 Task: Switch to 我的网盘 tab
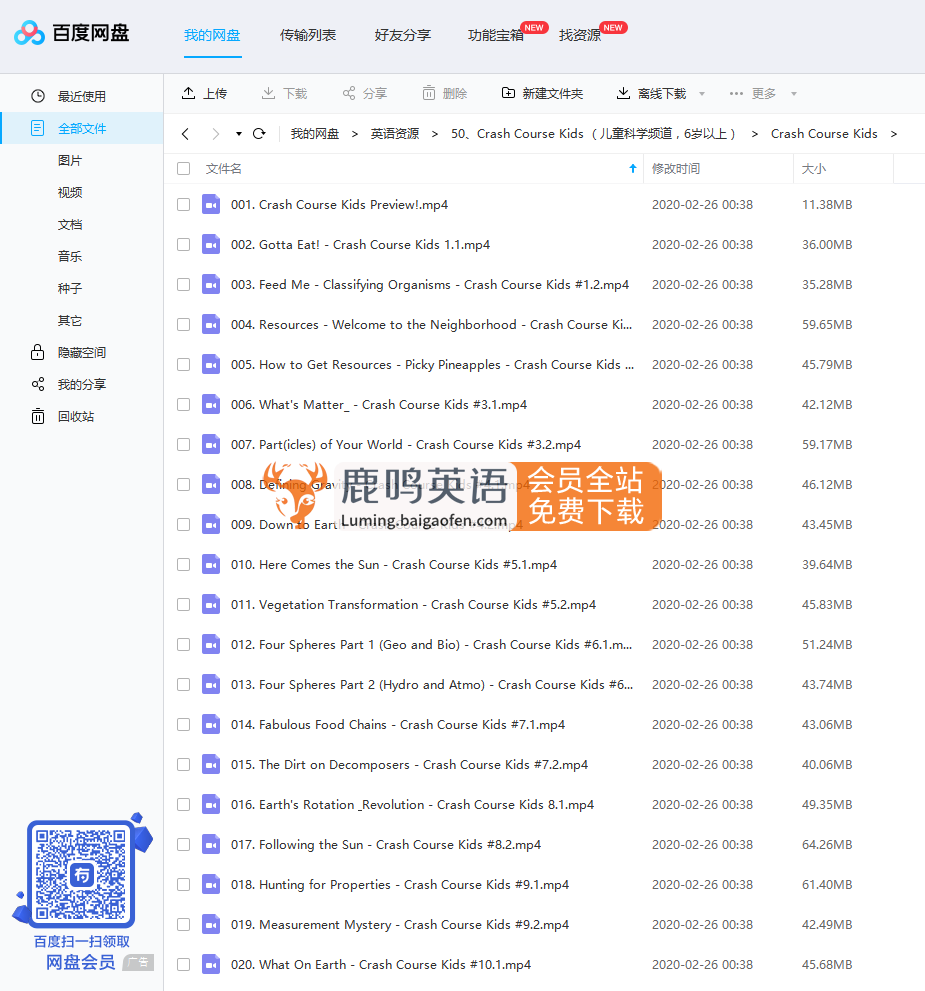pyautogui.click(x=212, y=35)
